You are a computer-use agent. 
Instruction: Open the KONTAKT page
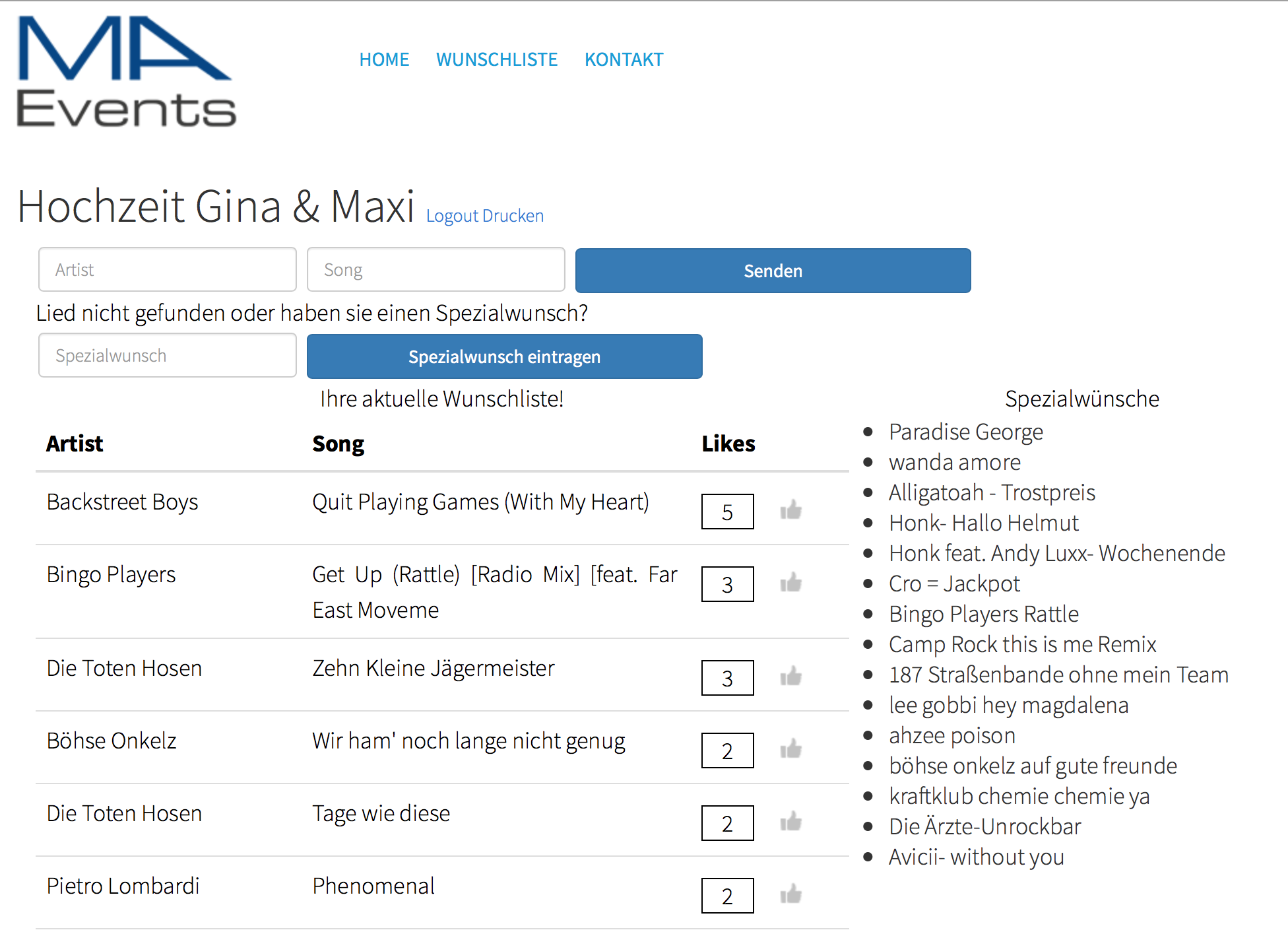point(624,59)
